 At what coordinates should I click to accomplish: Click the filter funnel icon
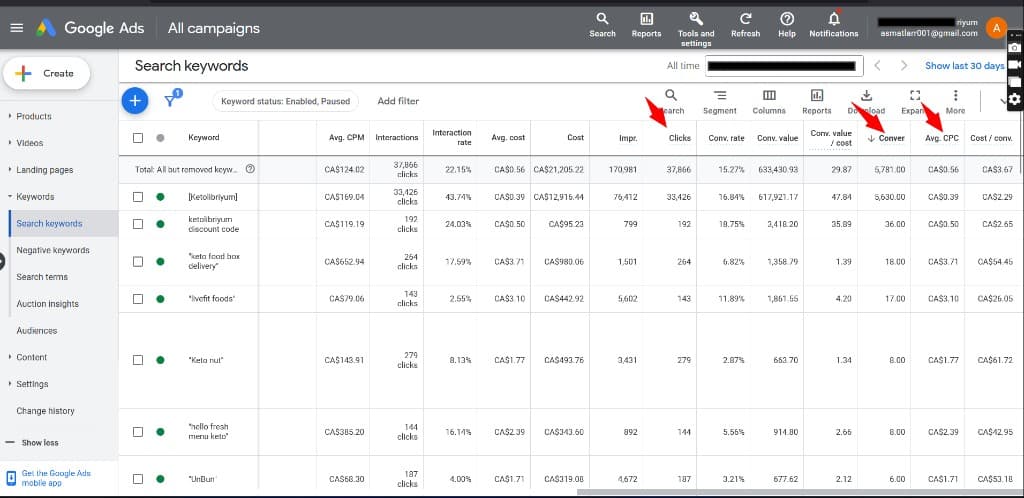[171, 100]
